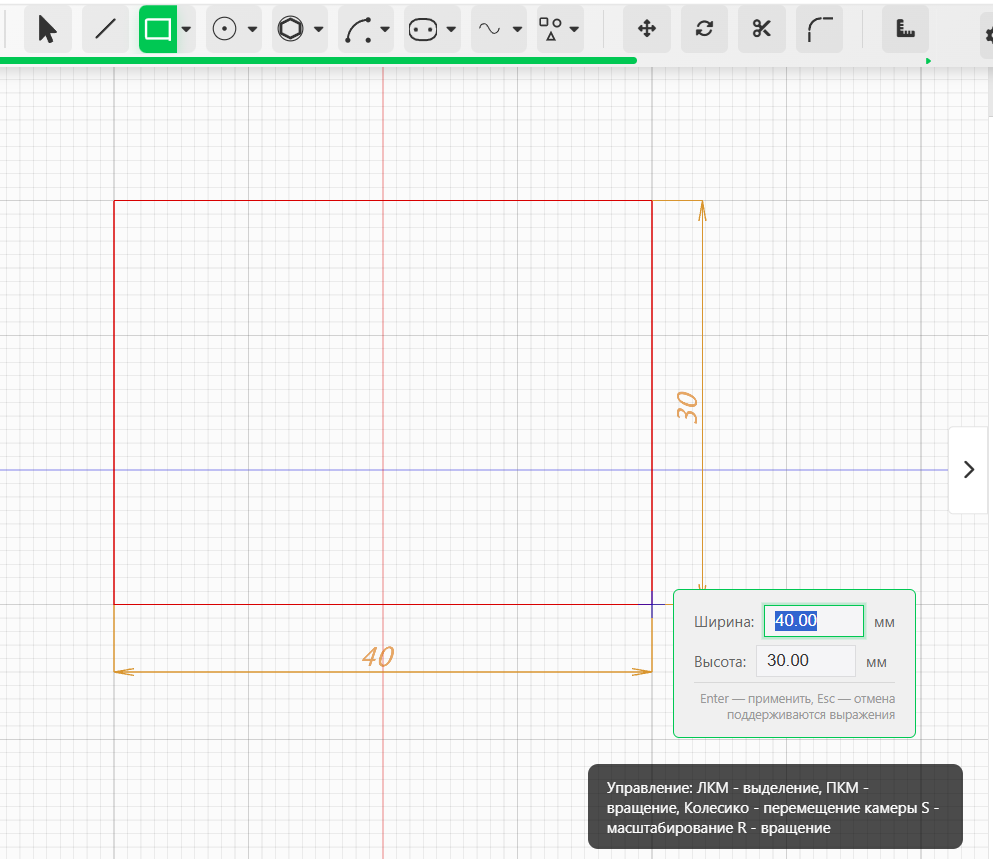
Task: Open the Polygon tool dropdown arrow
Action: (319, 29)
